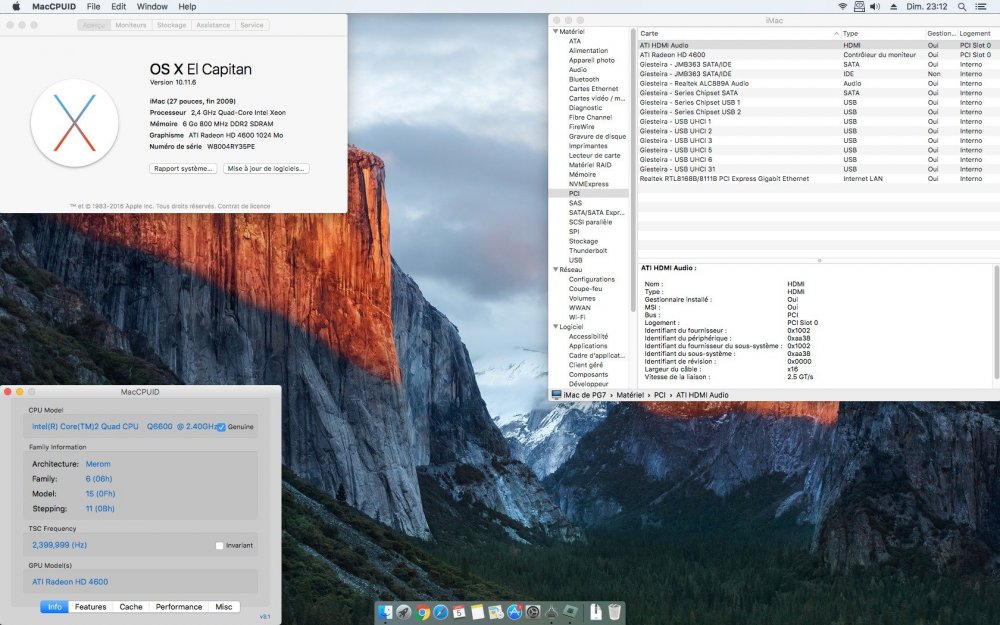Click the disk drive menu bar icon
Viewport: 1000px width, 625px height.
pos(859,6)
